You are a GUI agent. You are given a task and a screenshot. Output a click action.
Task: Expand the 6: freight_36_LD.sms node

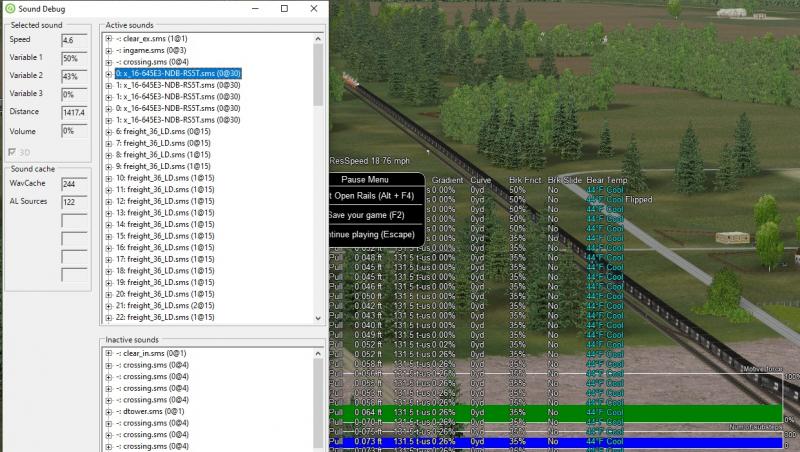click(x=109, y=132)
